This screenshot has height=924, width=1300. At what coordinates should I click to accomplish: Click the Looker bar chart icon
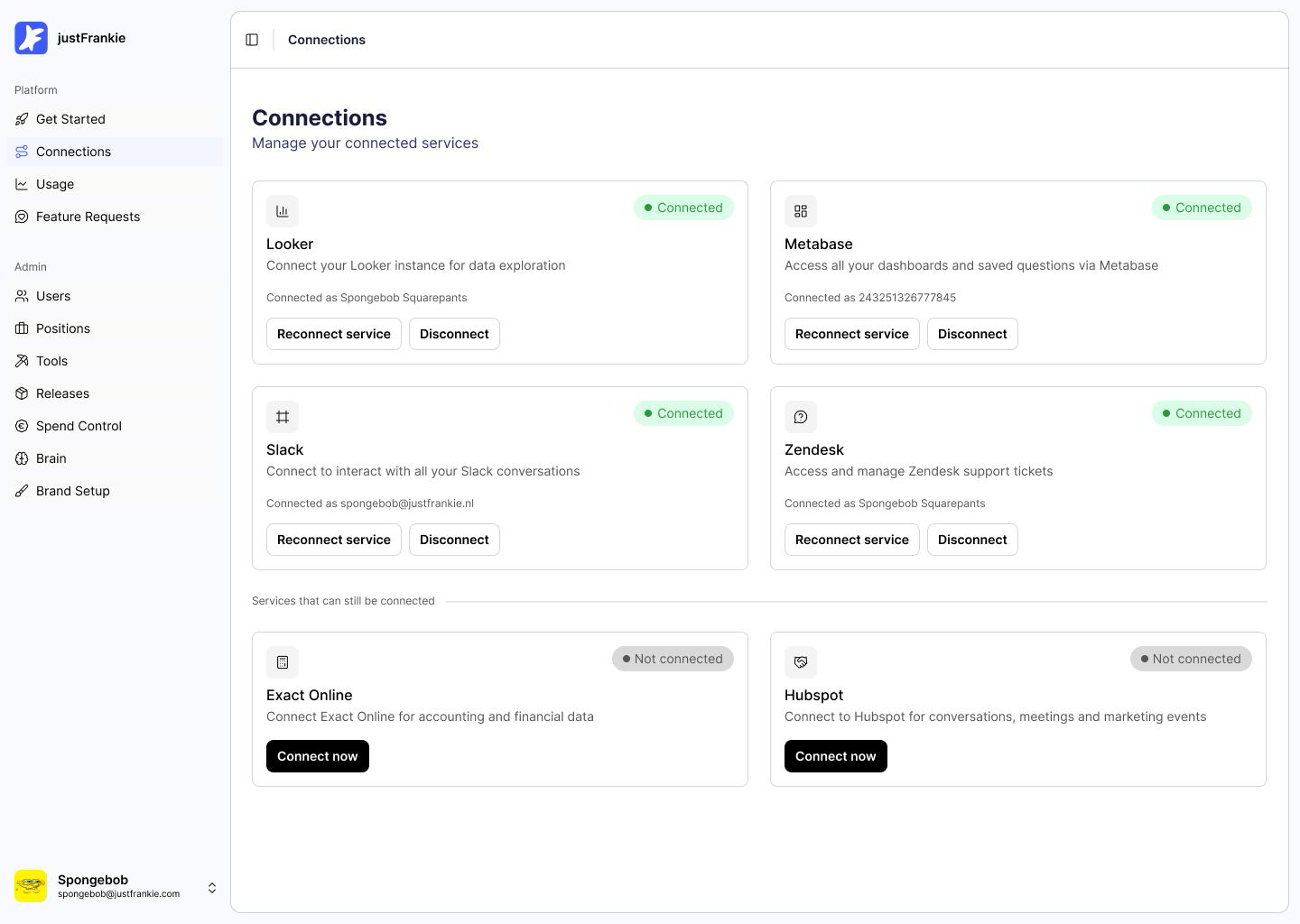[283, 211]
